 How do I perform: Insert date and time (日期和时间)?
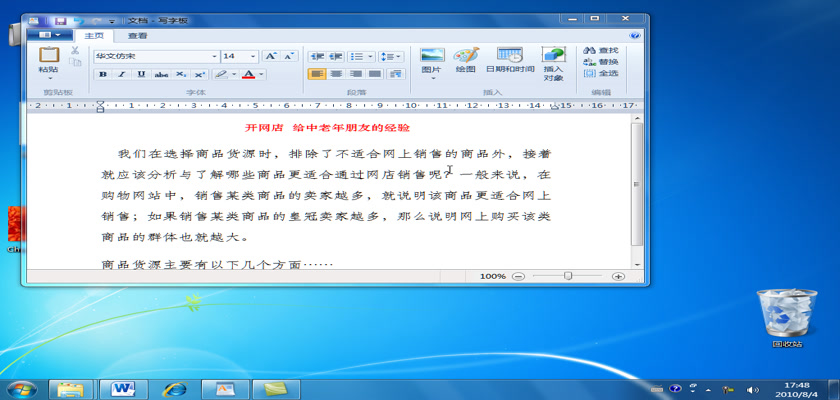tap(510, 56)
